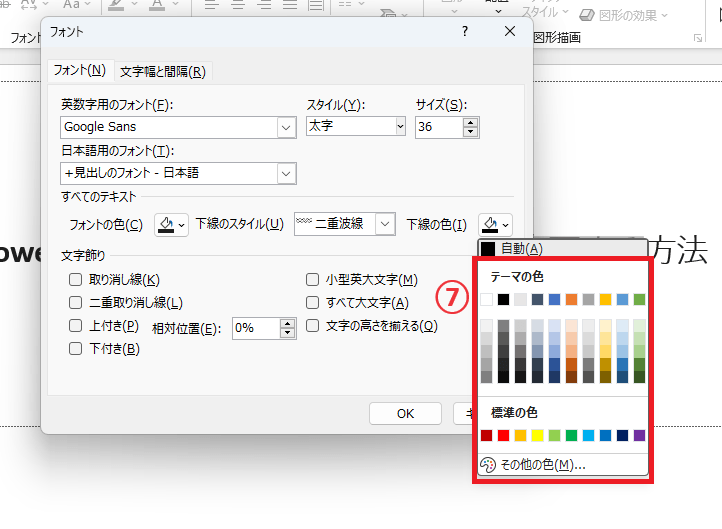The image size is (722, 529).
Task: Select the dark blue standard color
Action: 623,436
